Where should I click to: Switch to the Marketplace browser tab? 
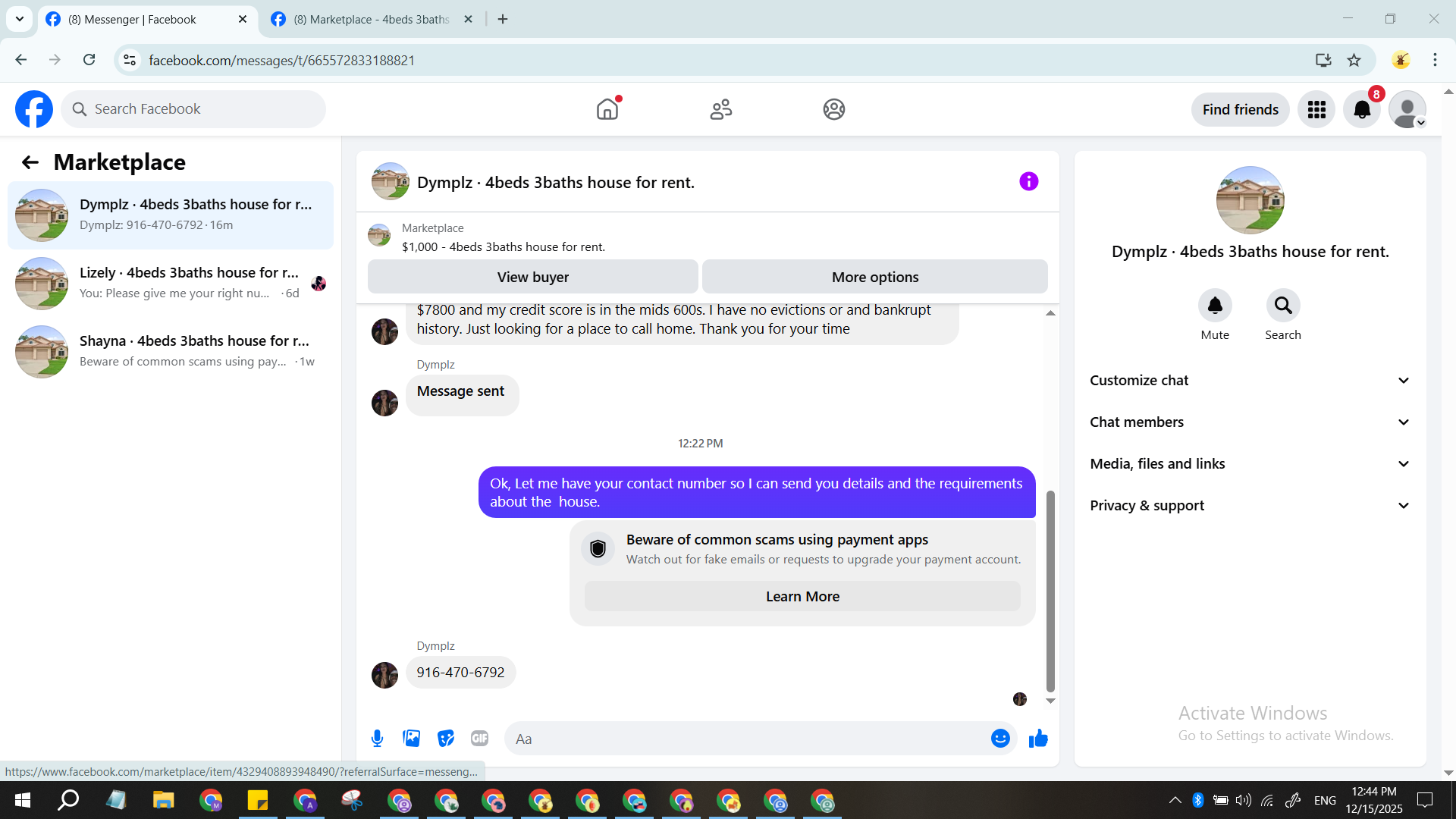tap(370, 20)
